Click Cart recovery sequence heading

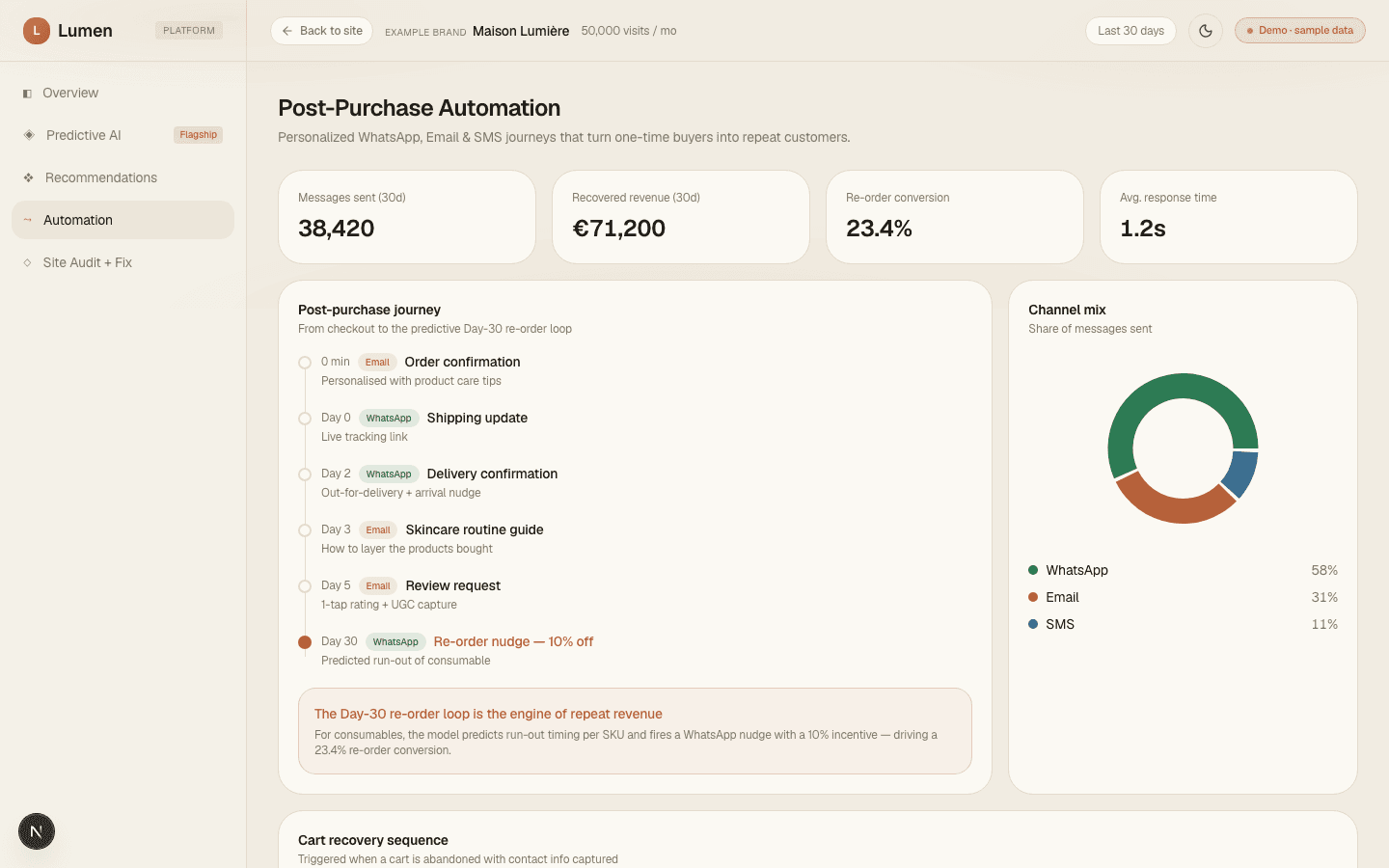(373, 840)
